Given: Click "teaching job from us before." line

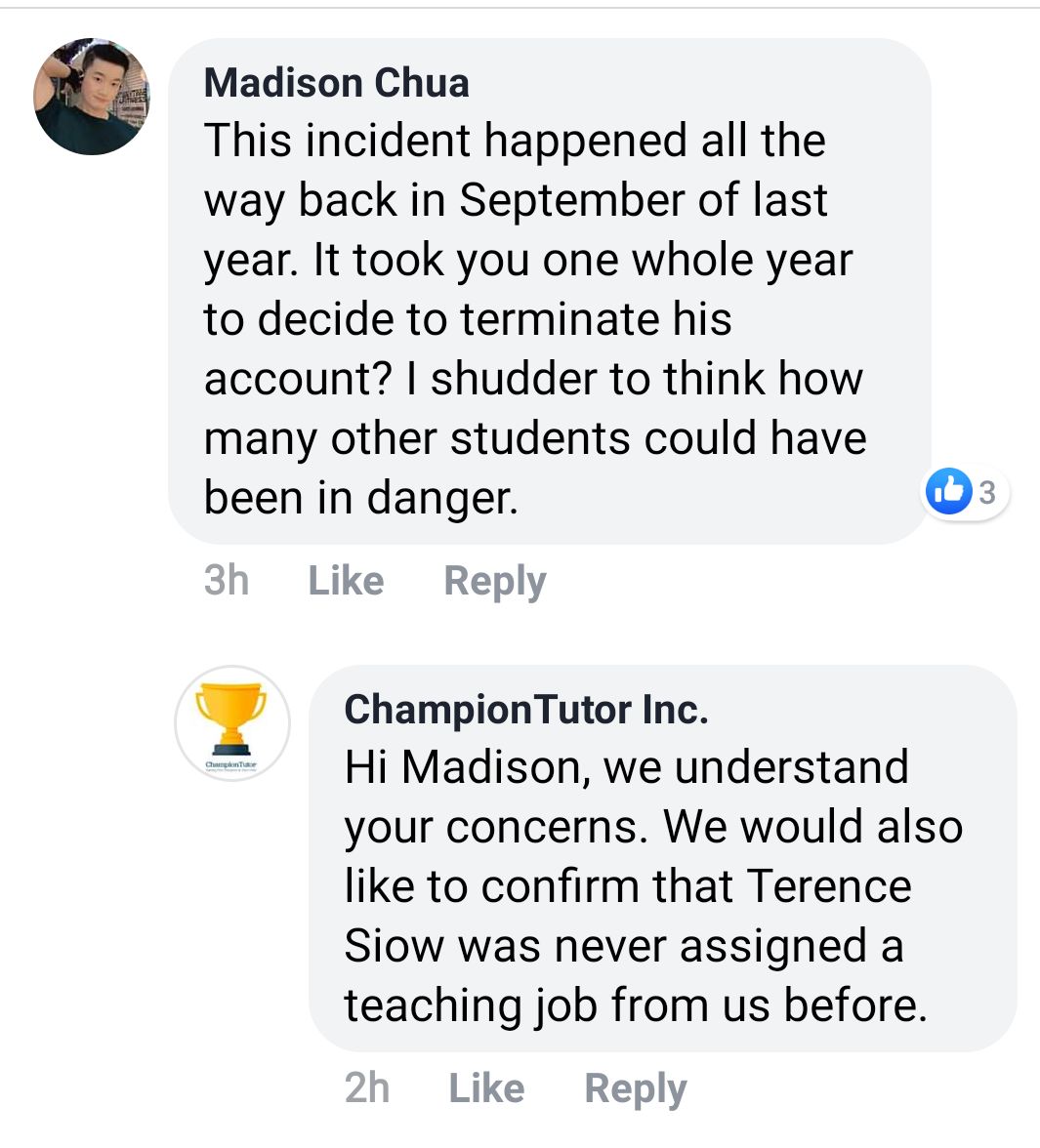Looking at the screenshot, I should (x=636, y=1005).
